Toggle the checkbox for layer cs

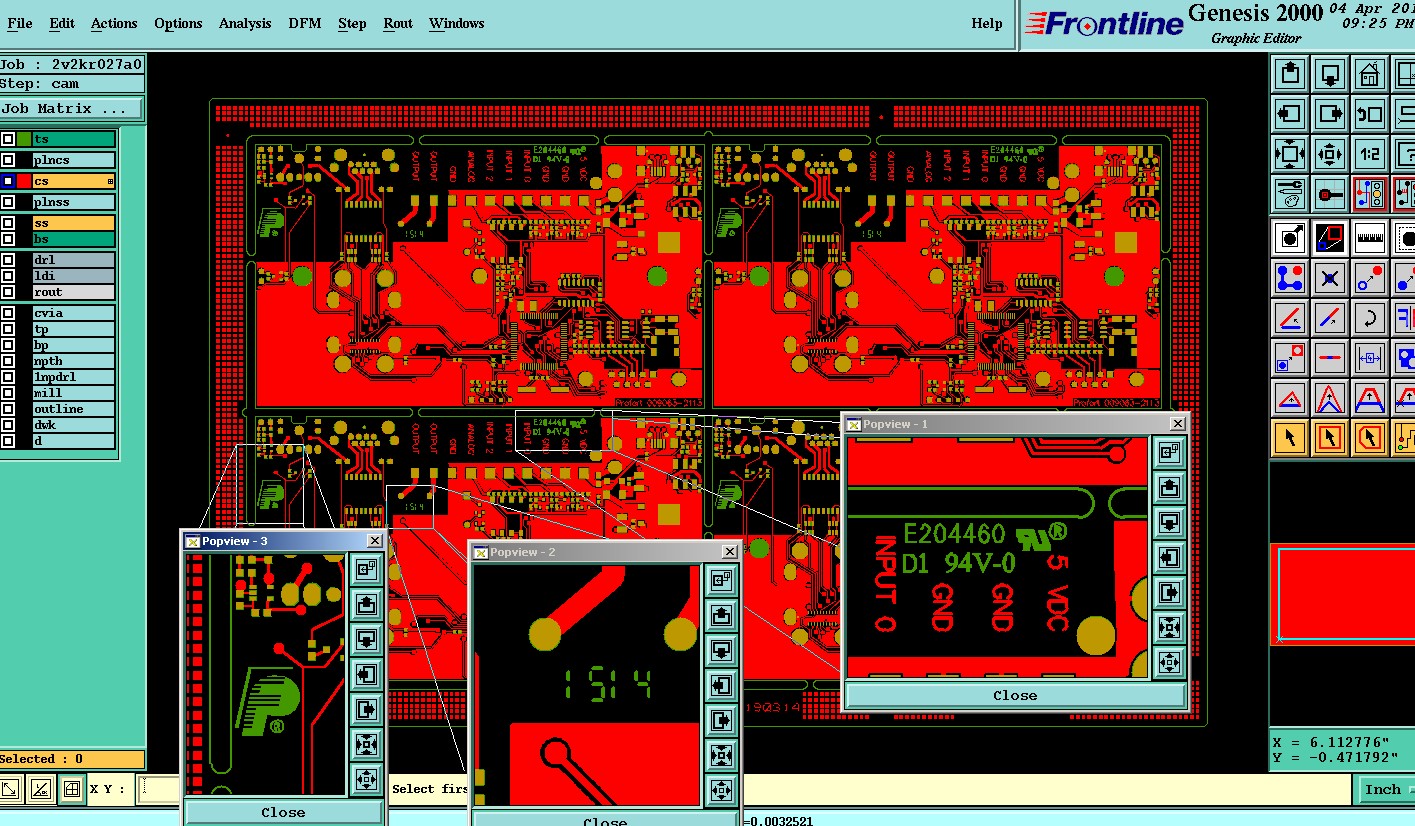coord(8,181)
